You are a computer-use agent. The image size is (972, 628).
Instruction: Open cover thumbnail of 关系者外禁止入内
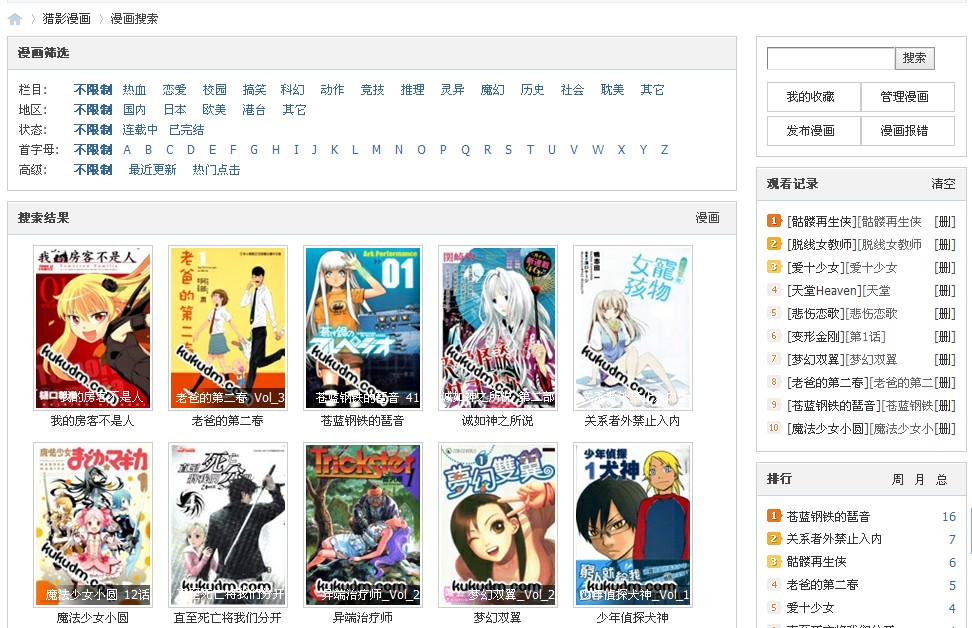click(633, 328)
